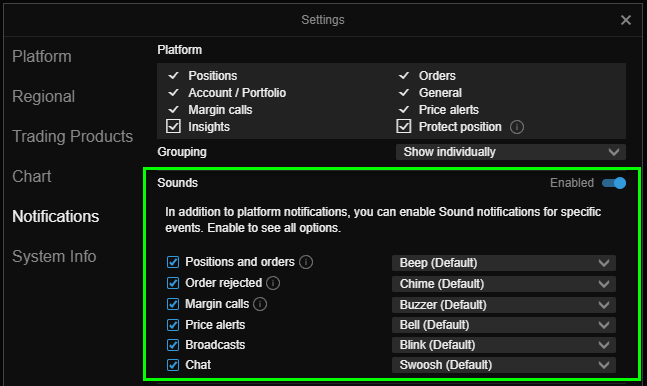Switch to the Regional settings tab

(x=43, y=97)
